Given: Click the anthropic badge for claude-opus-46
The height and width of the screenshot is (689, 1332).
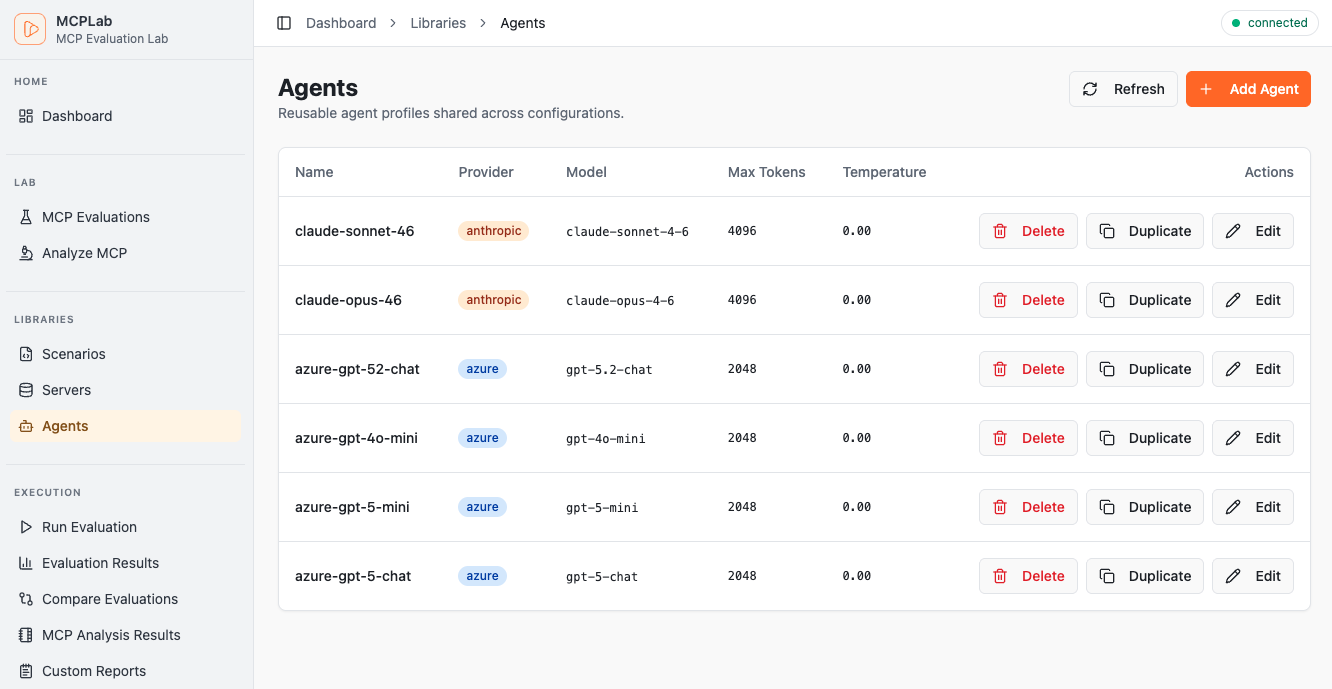Looking at the screenshot, I should 493,299.
